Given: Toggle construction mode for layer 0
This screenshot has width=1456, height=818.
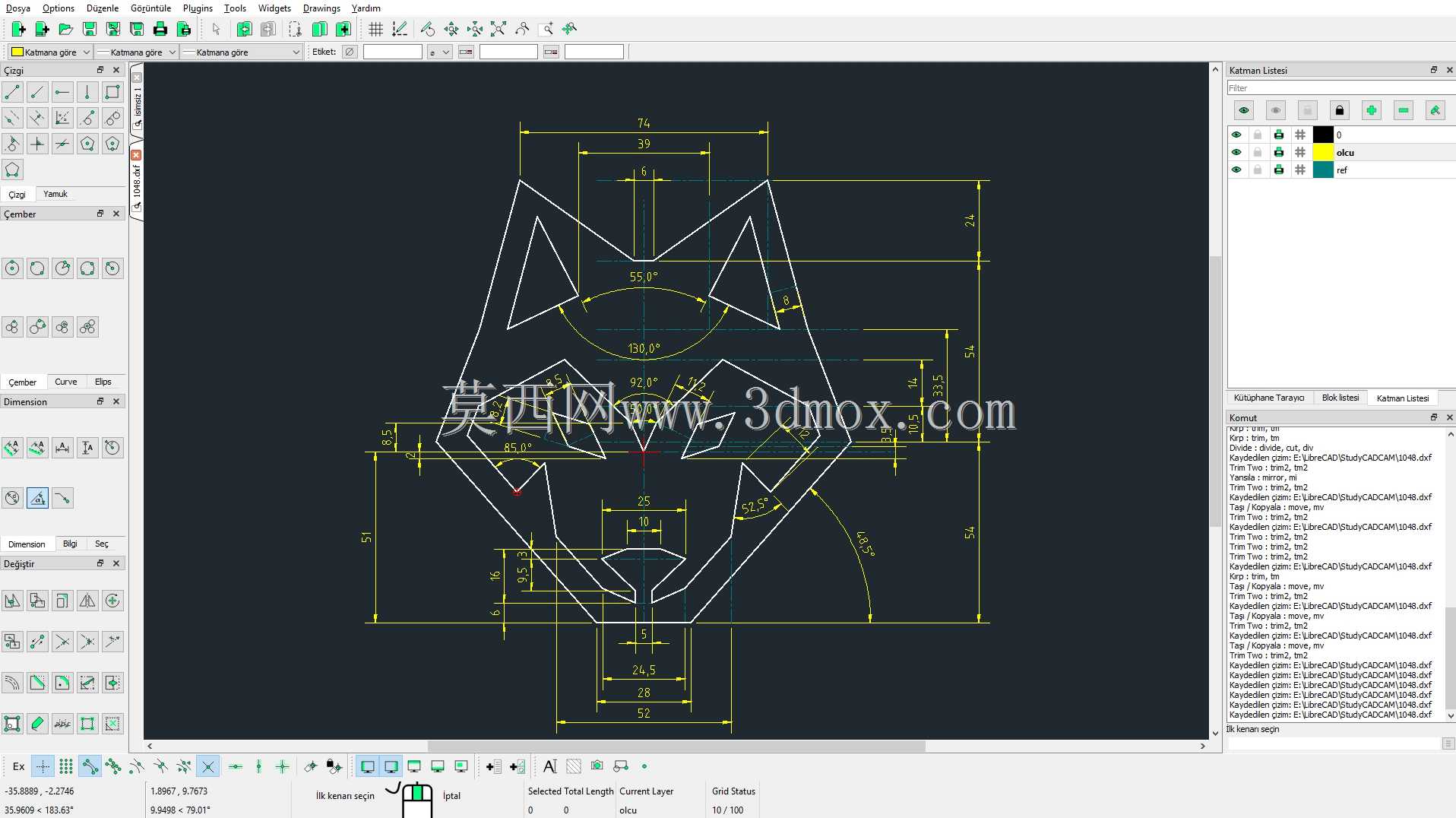Looking at the screenshot, I should click(1300, 135).
